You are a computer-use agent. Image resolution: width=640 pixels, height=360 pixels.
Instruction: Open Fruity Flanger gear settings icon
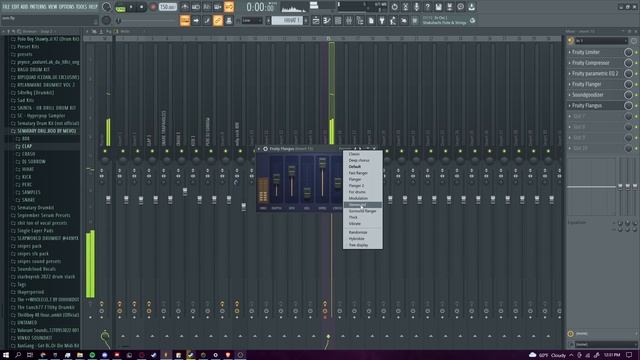(265, 149)
